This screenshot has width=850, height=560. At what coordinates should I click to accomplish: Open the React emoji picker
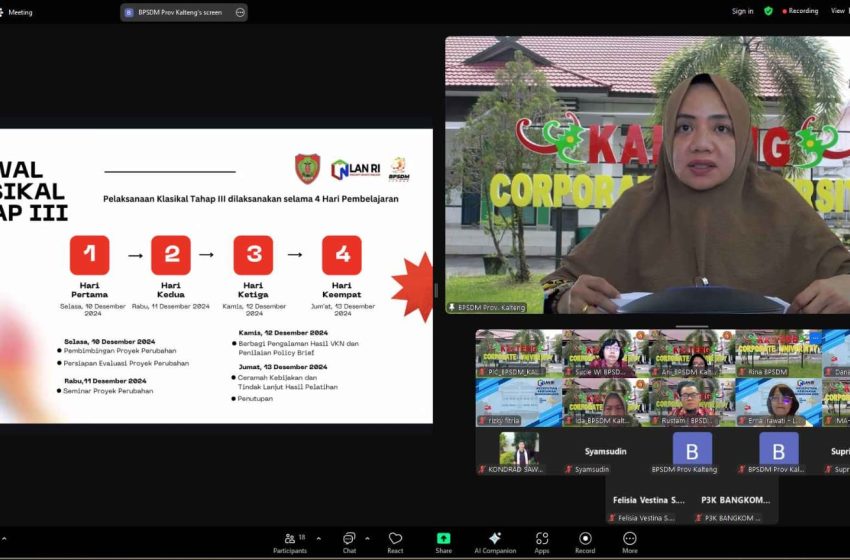(x=395, y=543)
